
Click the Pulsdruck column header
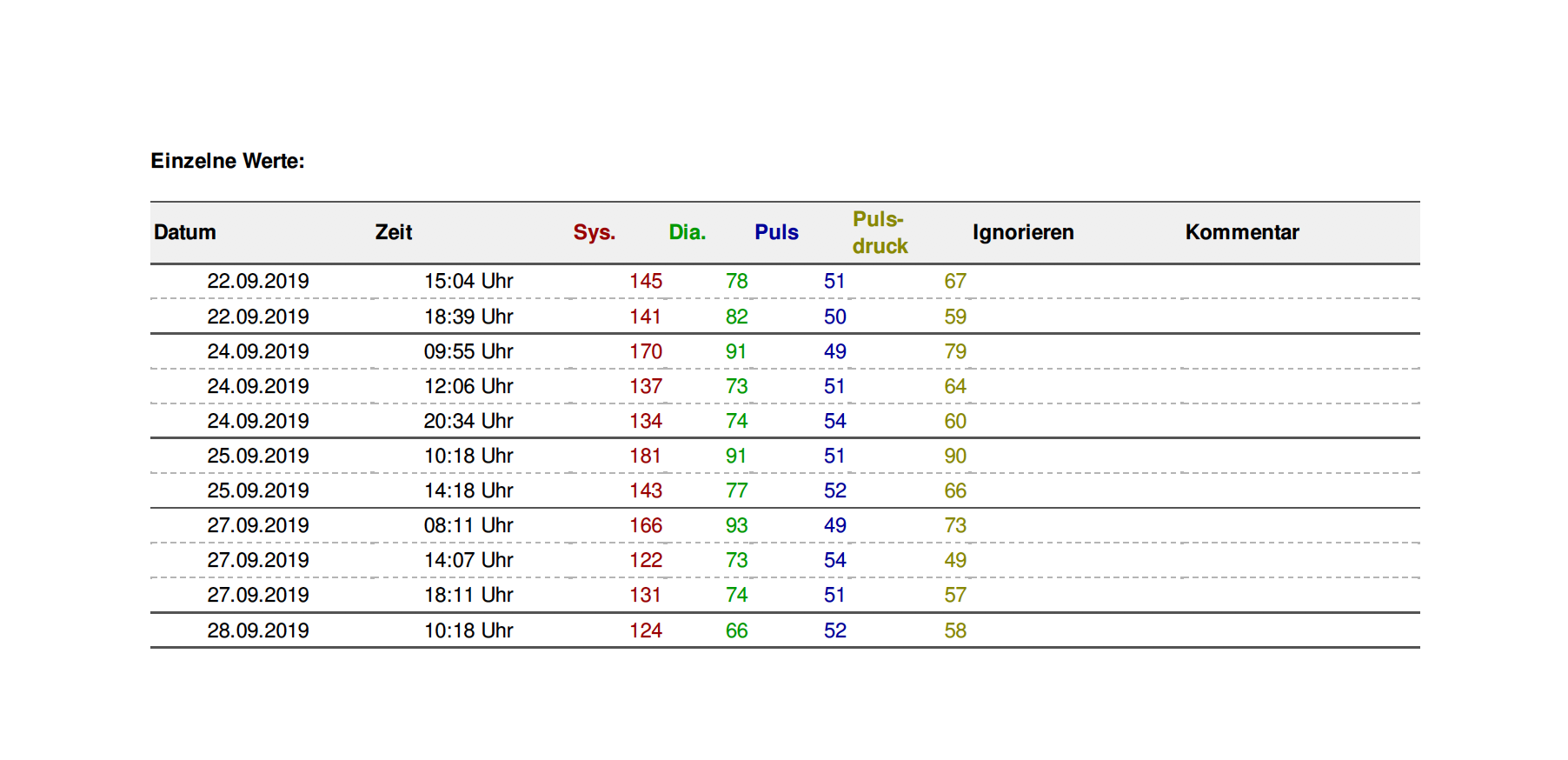(880, 232)
